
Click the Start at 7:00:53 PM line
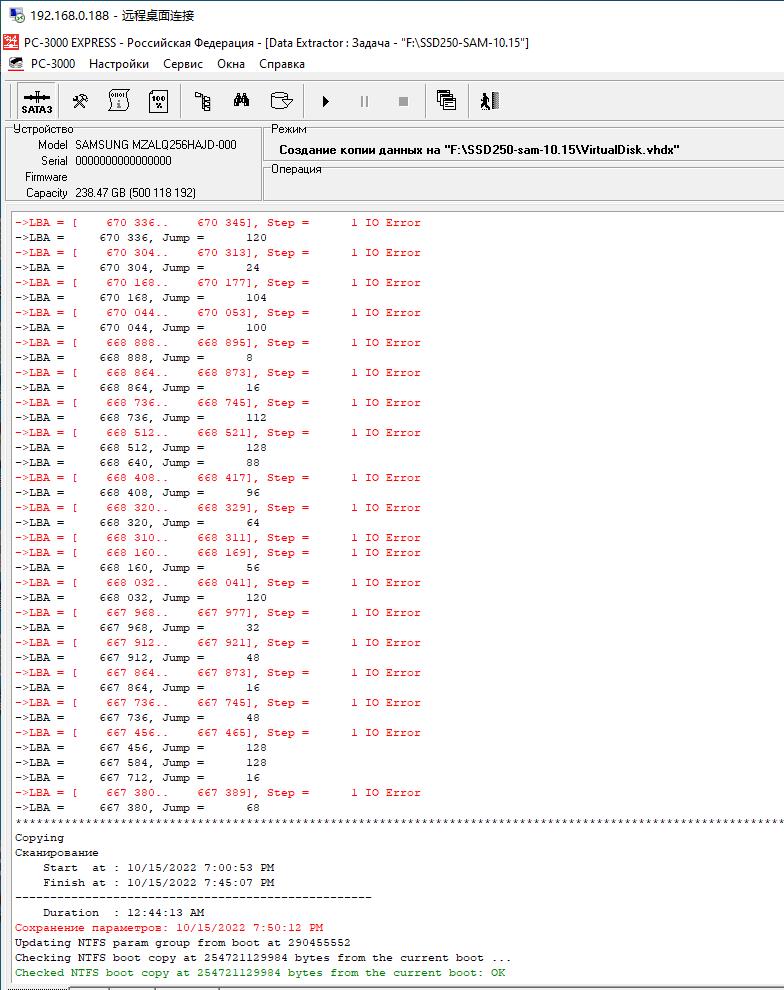click(158, 868)
